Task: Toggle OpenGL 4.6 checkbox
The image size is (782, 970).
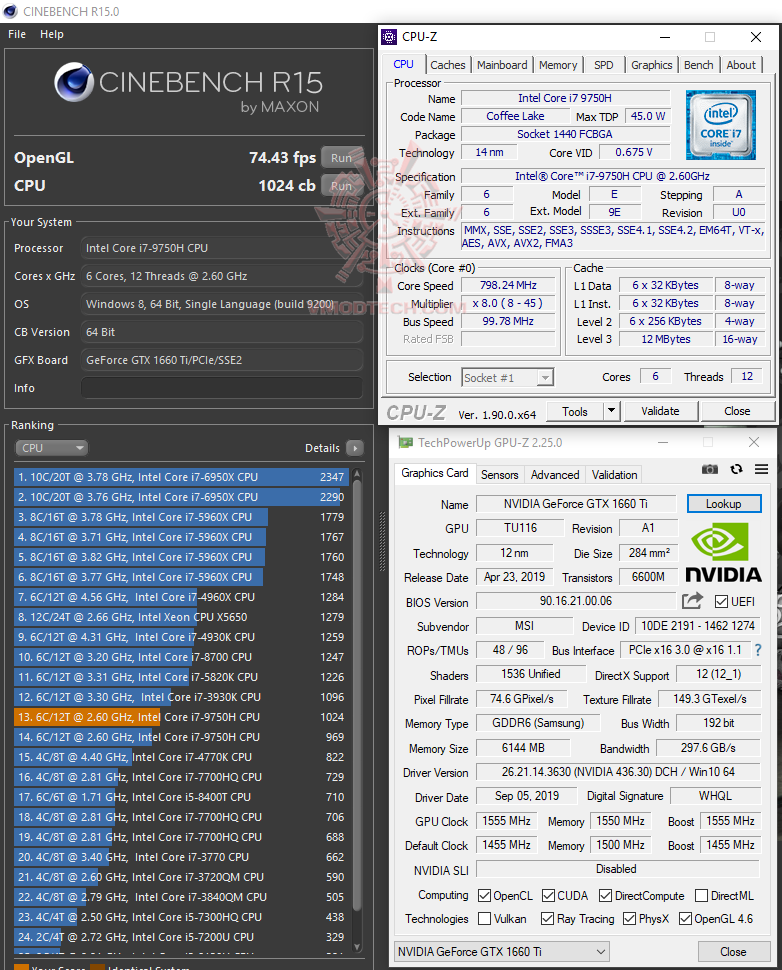Action: (685, 919)
